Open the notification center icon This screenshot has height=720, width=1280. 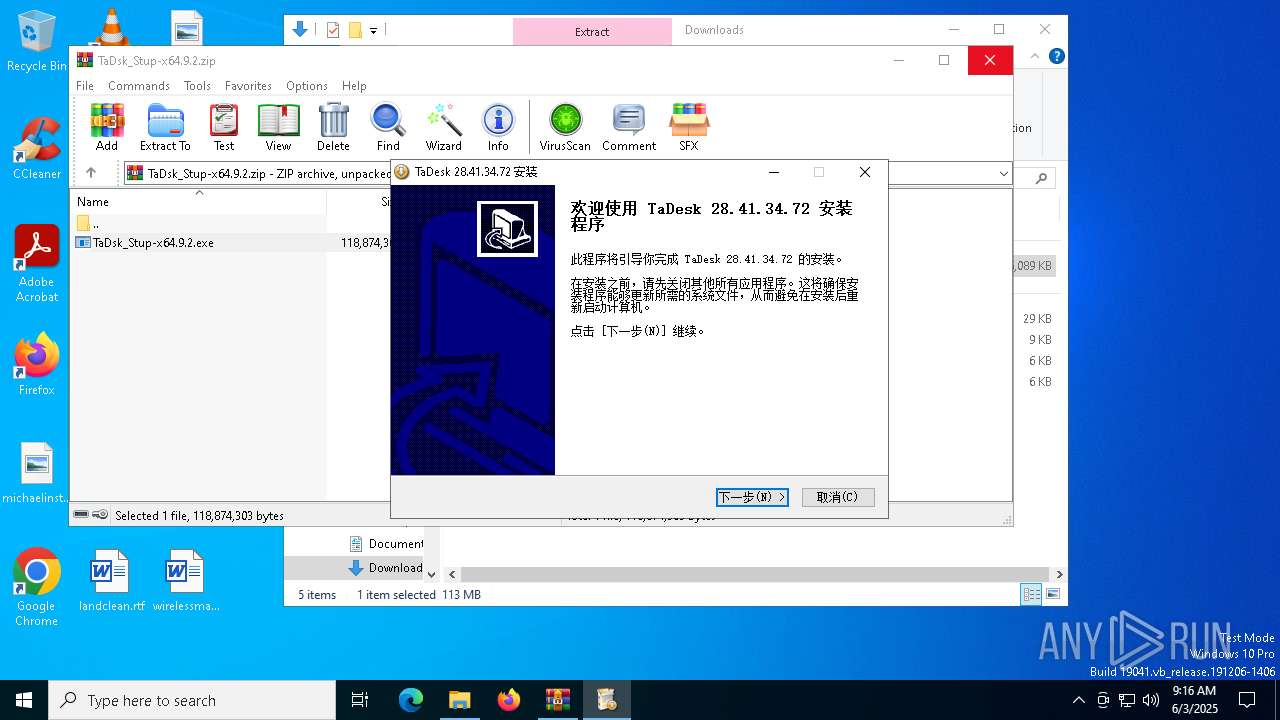[x=1247, y=700]
